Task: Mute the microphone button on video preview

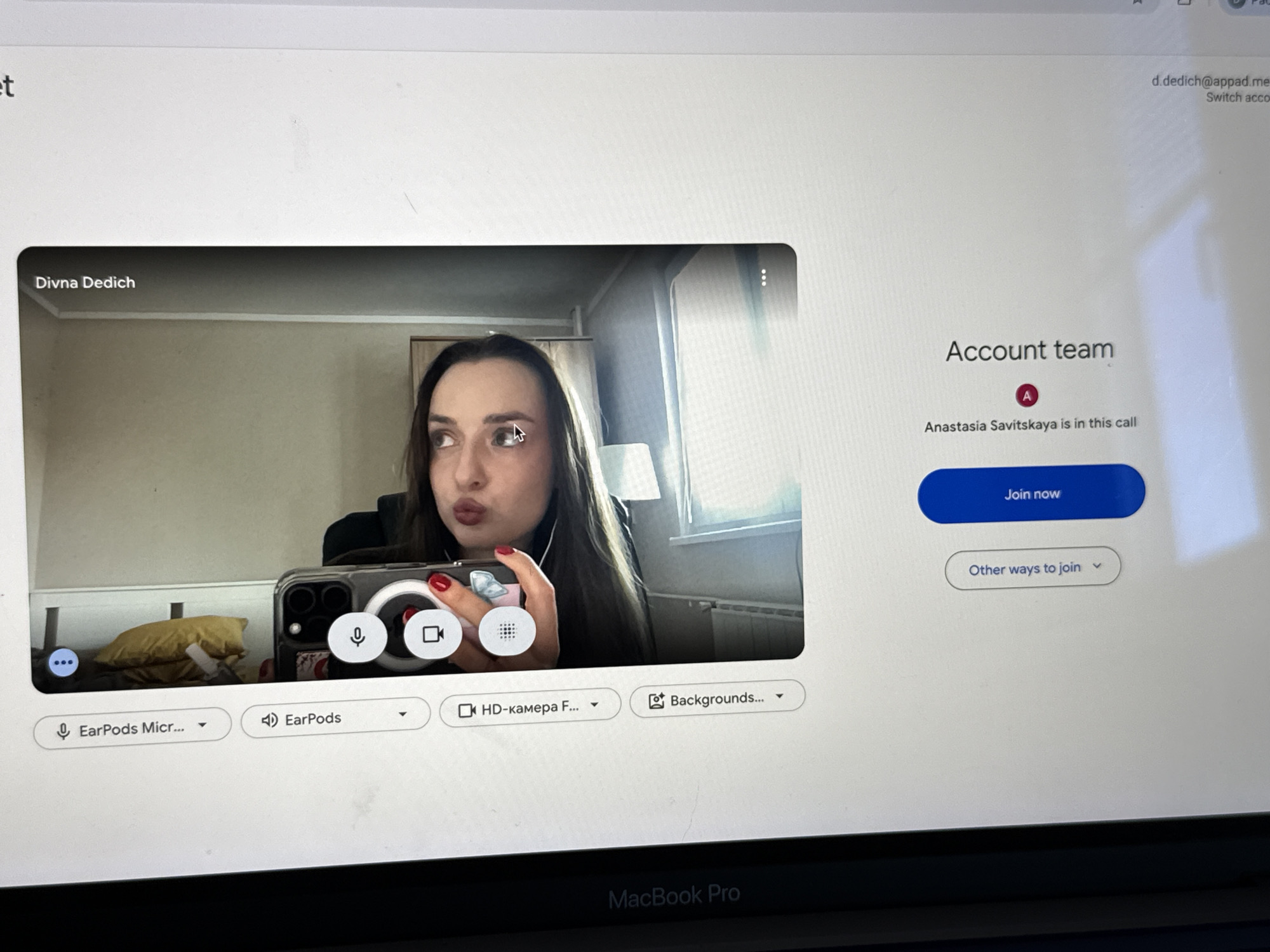Action: (x=358, y=636)
